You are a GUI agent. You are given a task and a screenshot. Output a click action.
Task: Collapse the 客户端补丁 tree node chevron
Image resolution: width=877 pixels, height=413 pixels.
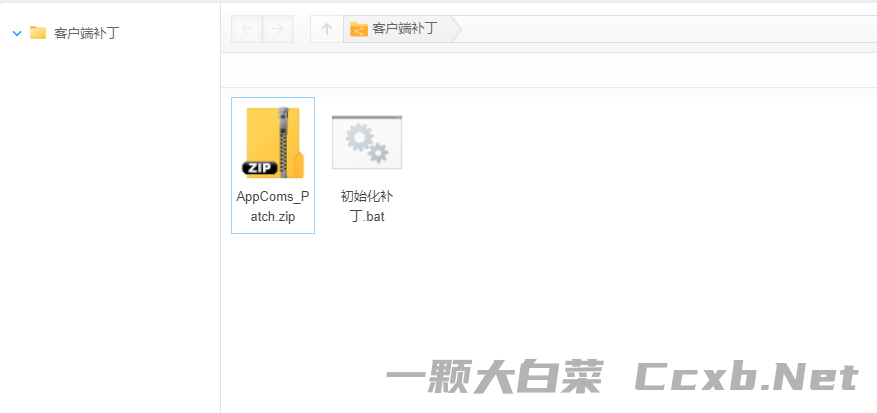click(17, 34)
